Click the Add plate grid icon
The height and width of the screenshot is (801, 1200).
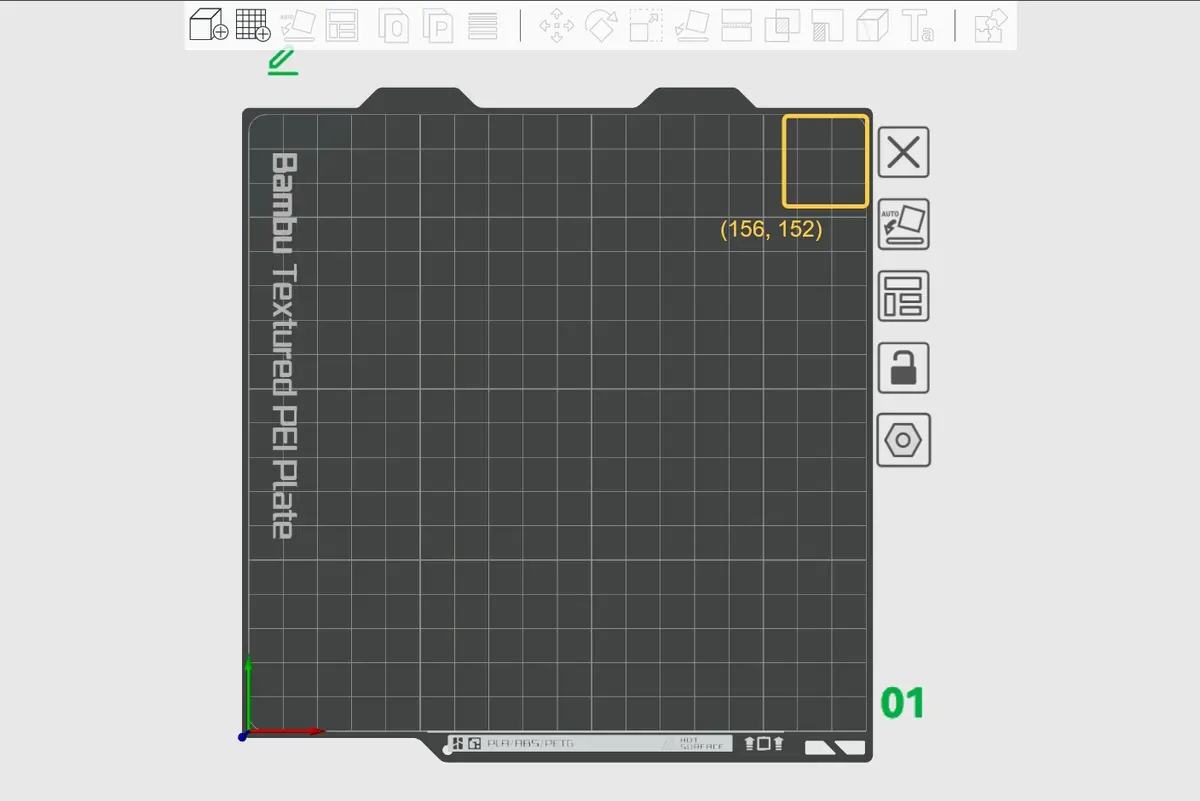coord(253,25)
